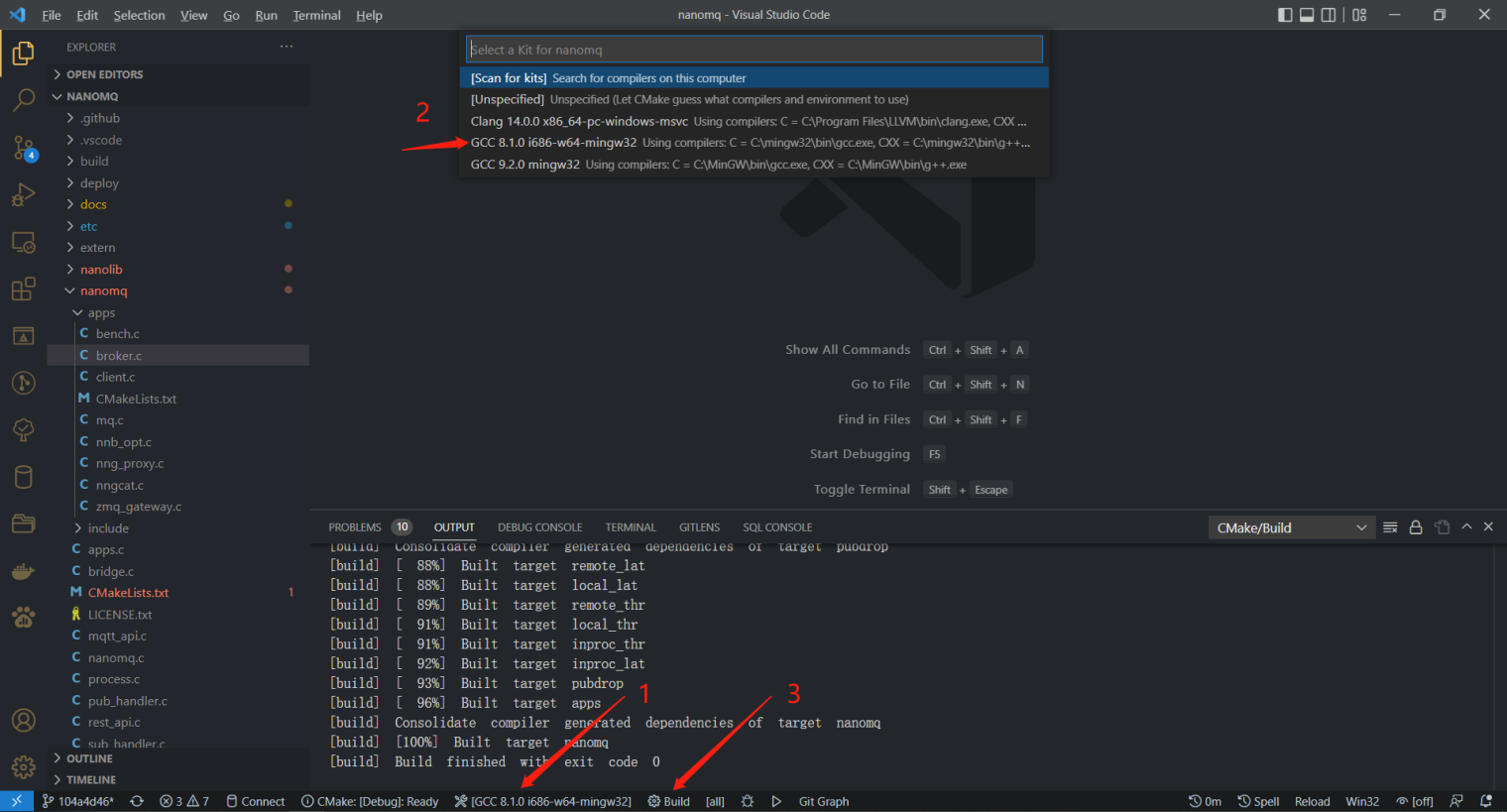Switch to the GITLENS tab
1507x812 pixels.
[699, 527]
